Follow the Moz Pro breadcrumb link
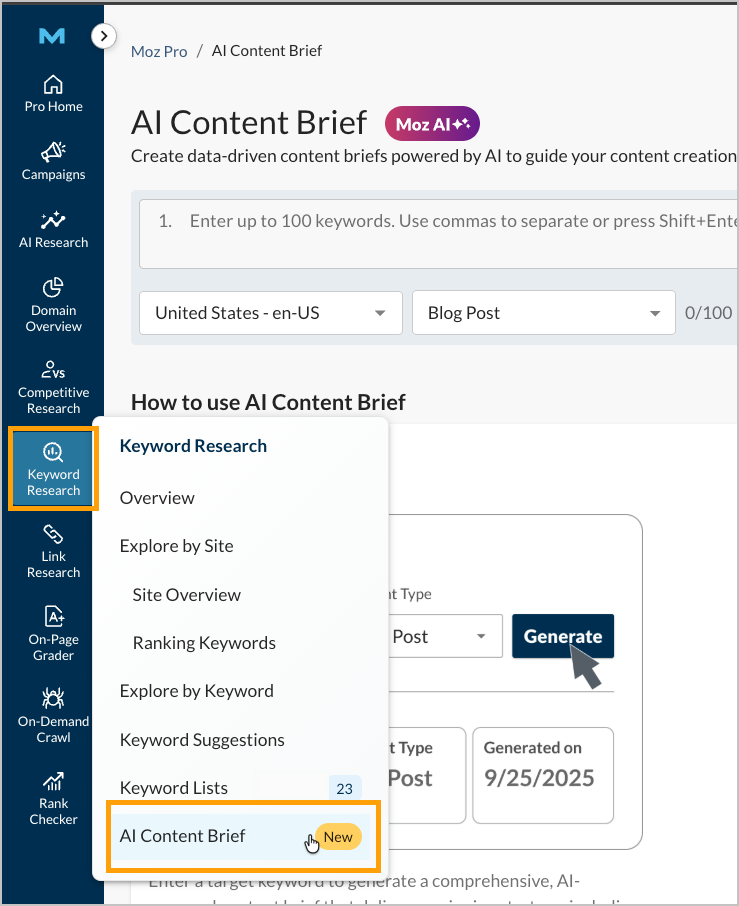 (x=159, y=51)
